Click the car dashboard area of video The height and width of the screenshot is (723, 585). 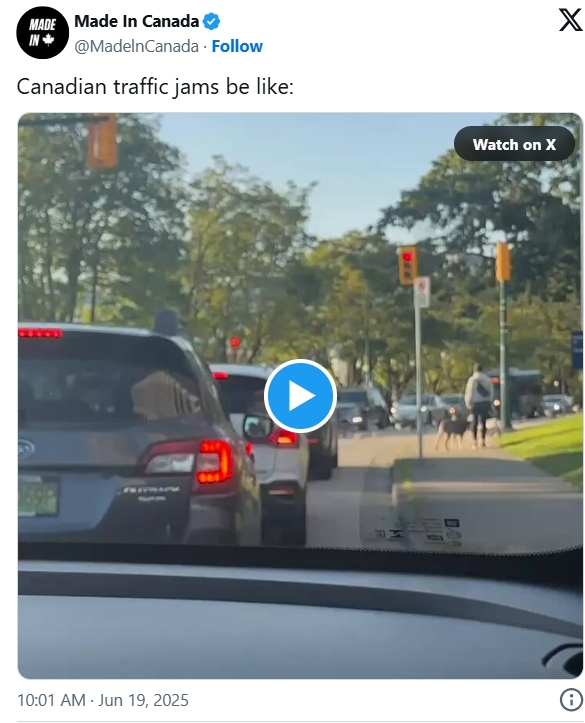(x=300, y=616)
